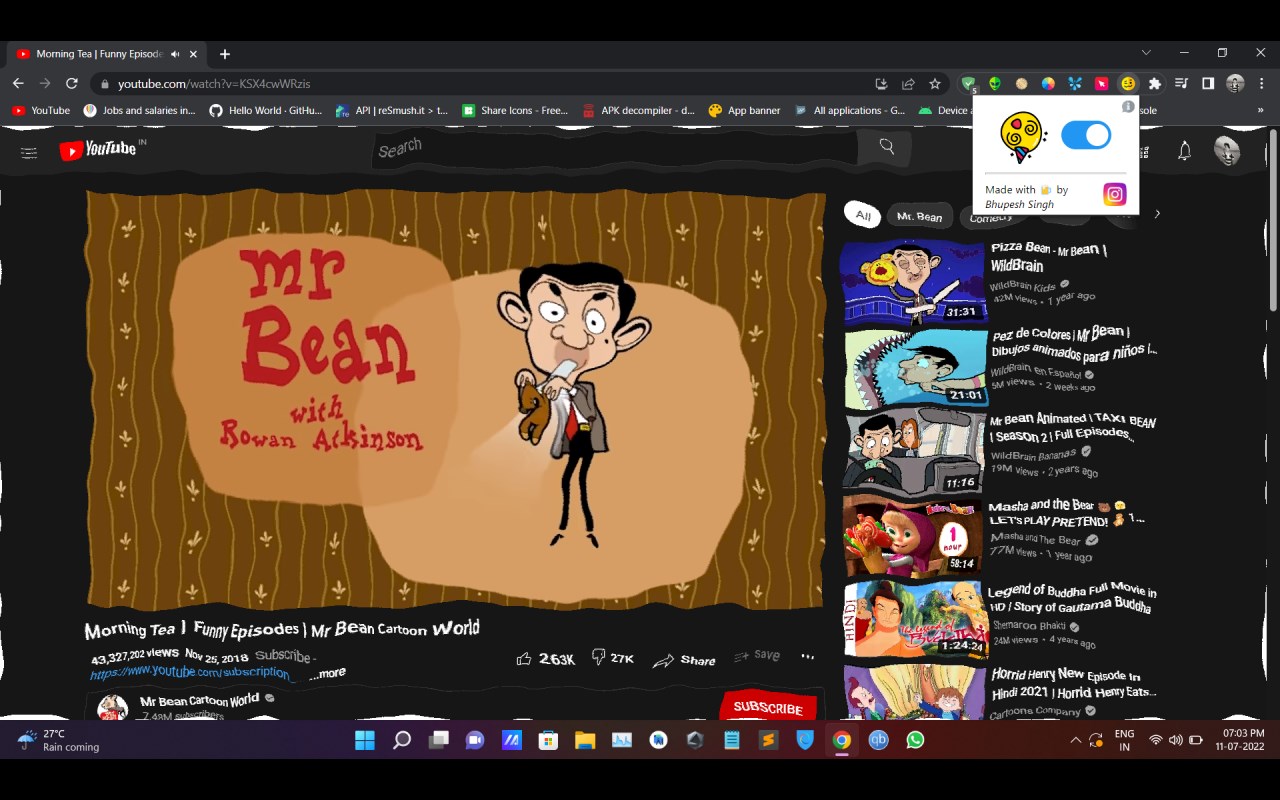Image resolution: width=1280 pixels, height=800 pixels.
Task: Open the youtube.com/subscription link in the description
Action: (x=190, y=672)
